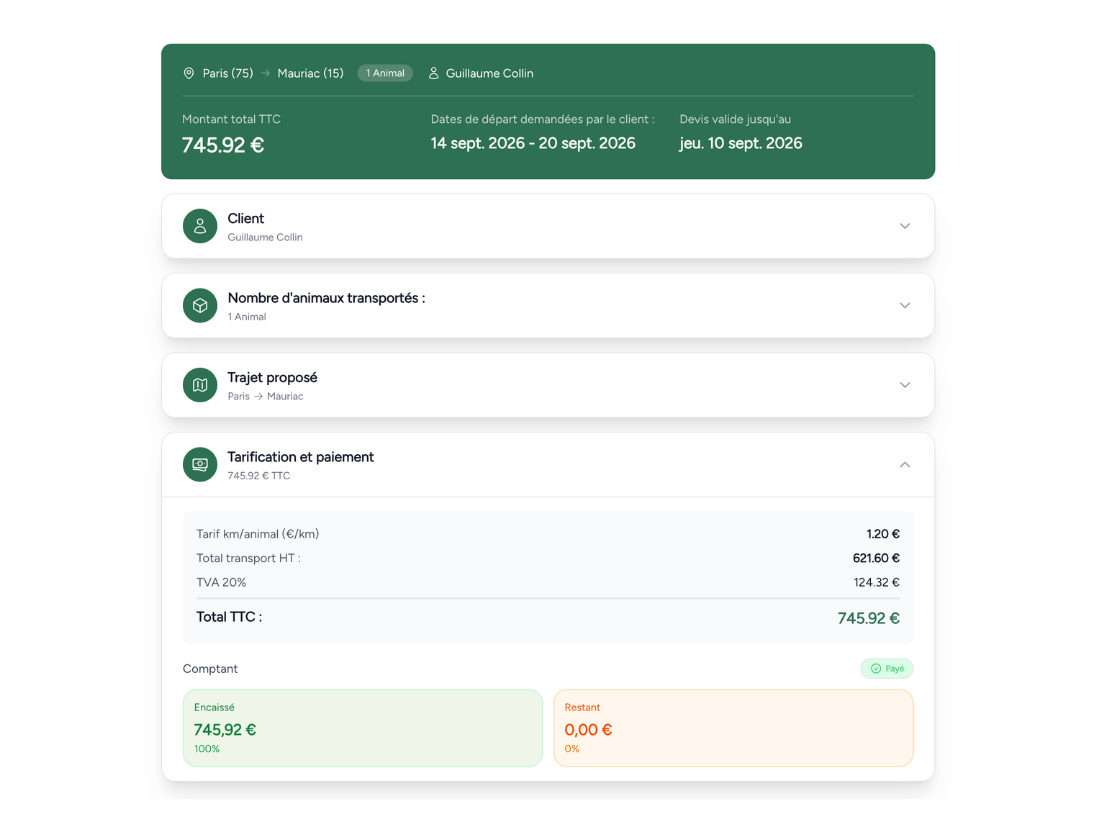Click the Total transport HT label
The height and width of the screenshot is (822, 1119).
click(x=248, y=559)
